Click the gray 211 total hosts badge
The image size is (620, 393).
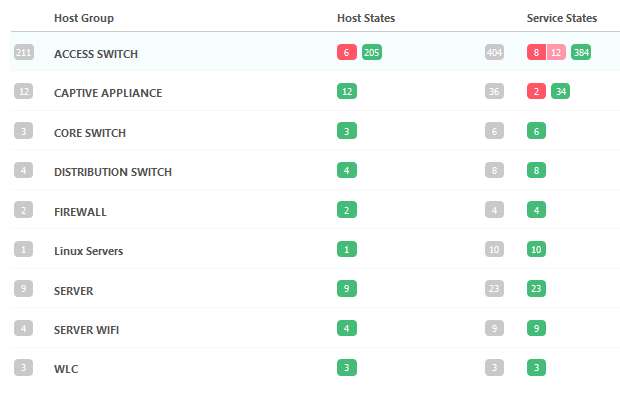click(x=24, y=52)
